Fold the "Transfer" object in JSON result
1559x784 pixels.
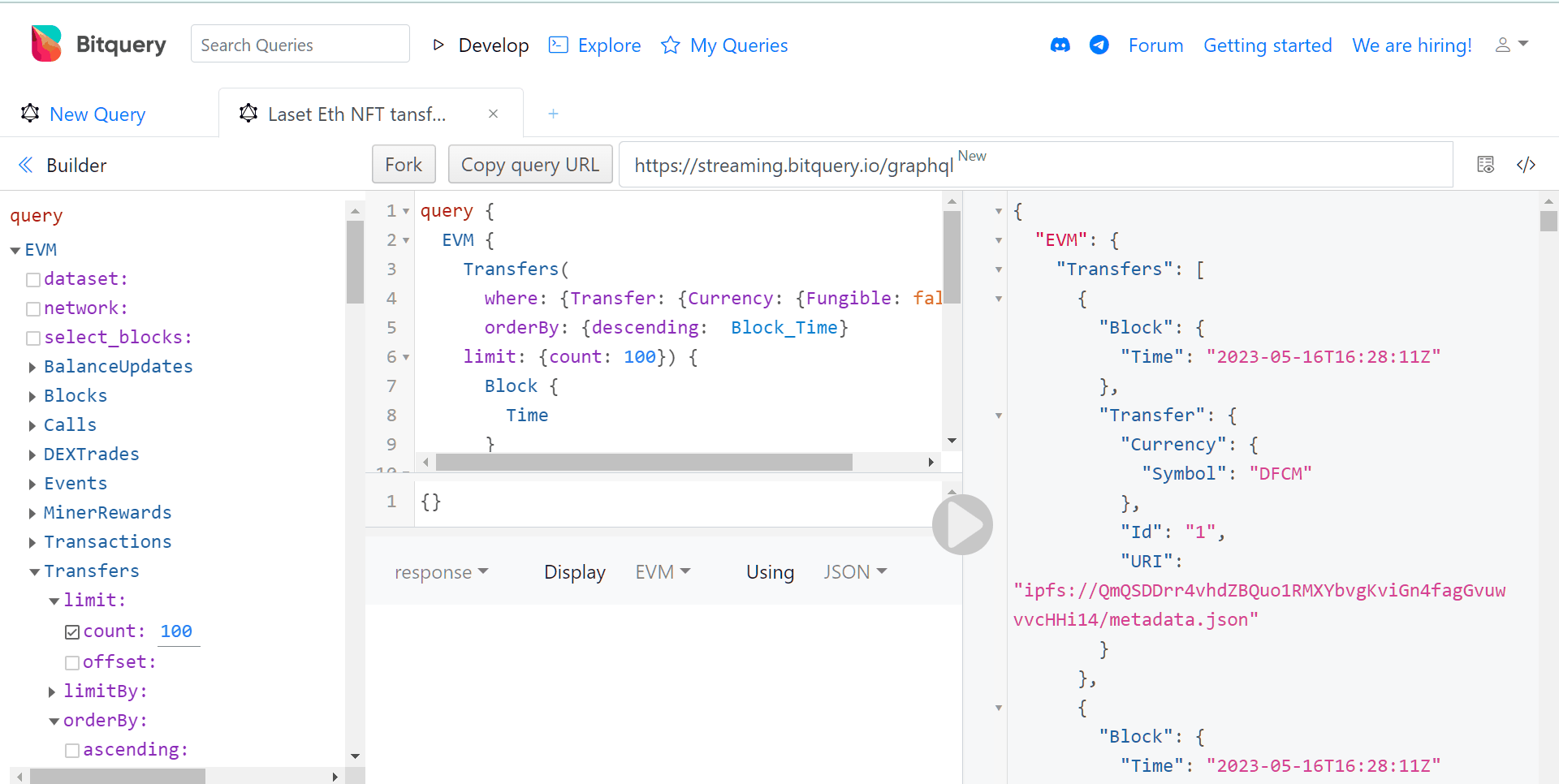[x=999, y=416]
